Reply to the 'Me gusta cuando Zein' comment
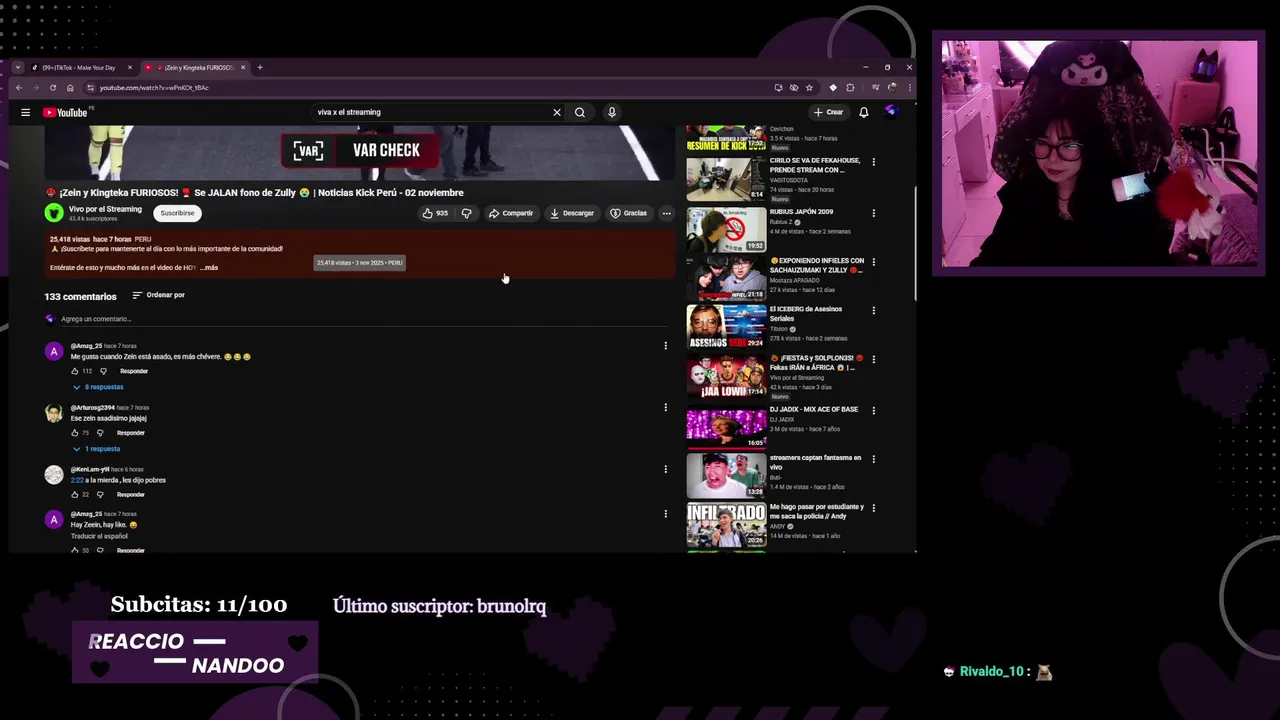 [x=134, y=371]
